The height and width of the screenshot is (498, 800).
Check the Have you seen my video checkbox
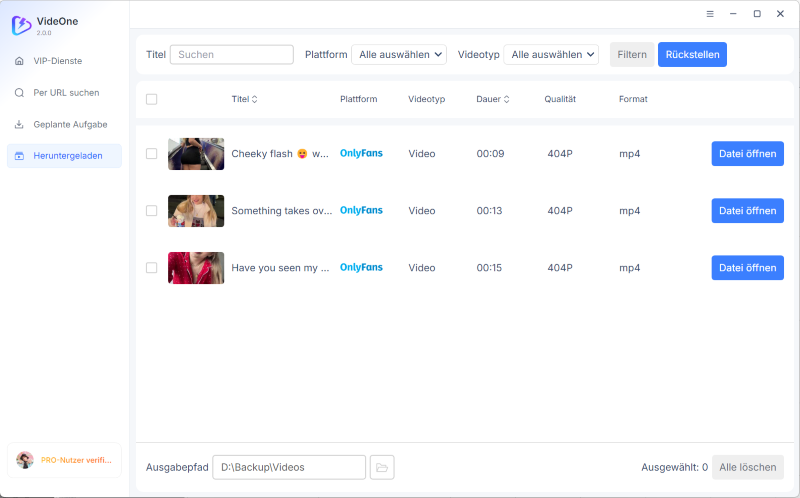click(152, 268)
